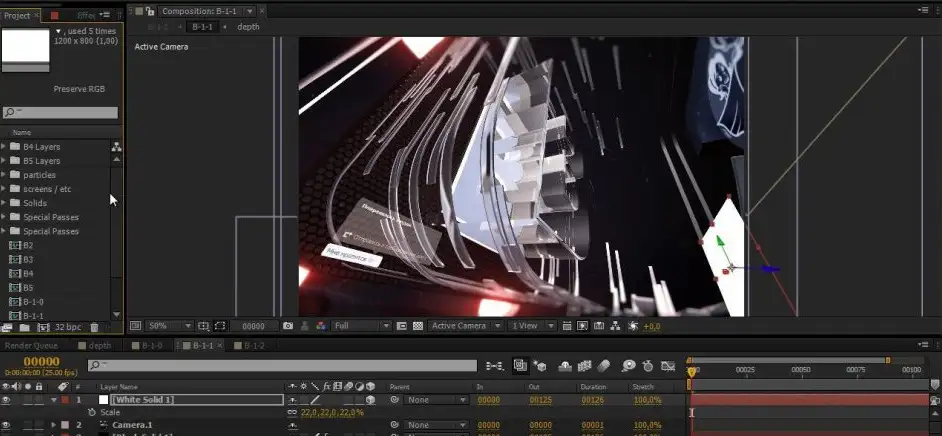Open the Comp Flowchart icon in viewer footer
This screenshot has width=942, height=436.
tap(615, 325)
